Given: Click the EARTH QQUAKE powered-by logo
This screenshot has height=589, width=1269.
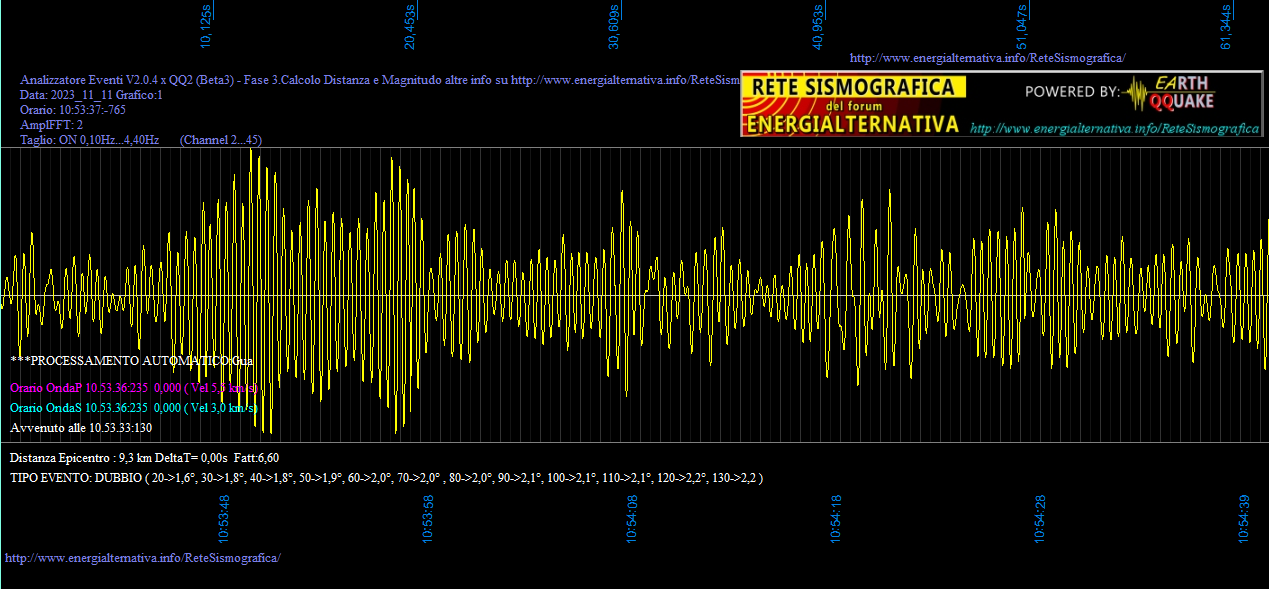Looking at the screenshot, I should tap(1167, 92).
